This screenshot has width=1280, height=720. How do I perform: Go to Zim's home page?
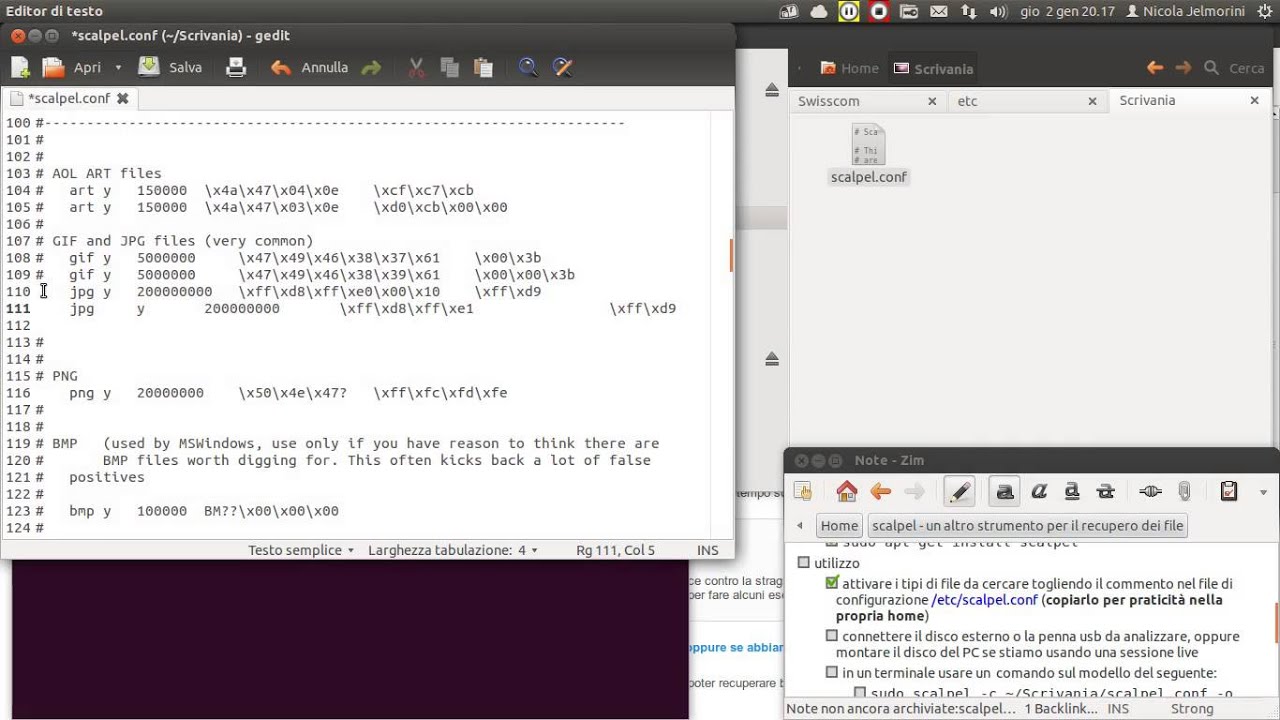pyautogui.click(x=847, y=491)
